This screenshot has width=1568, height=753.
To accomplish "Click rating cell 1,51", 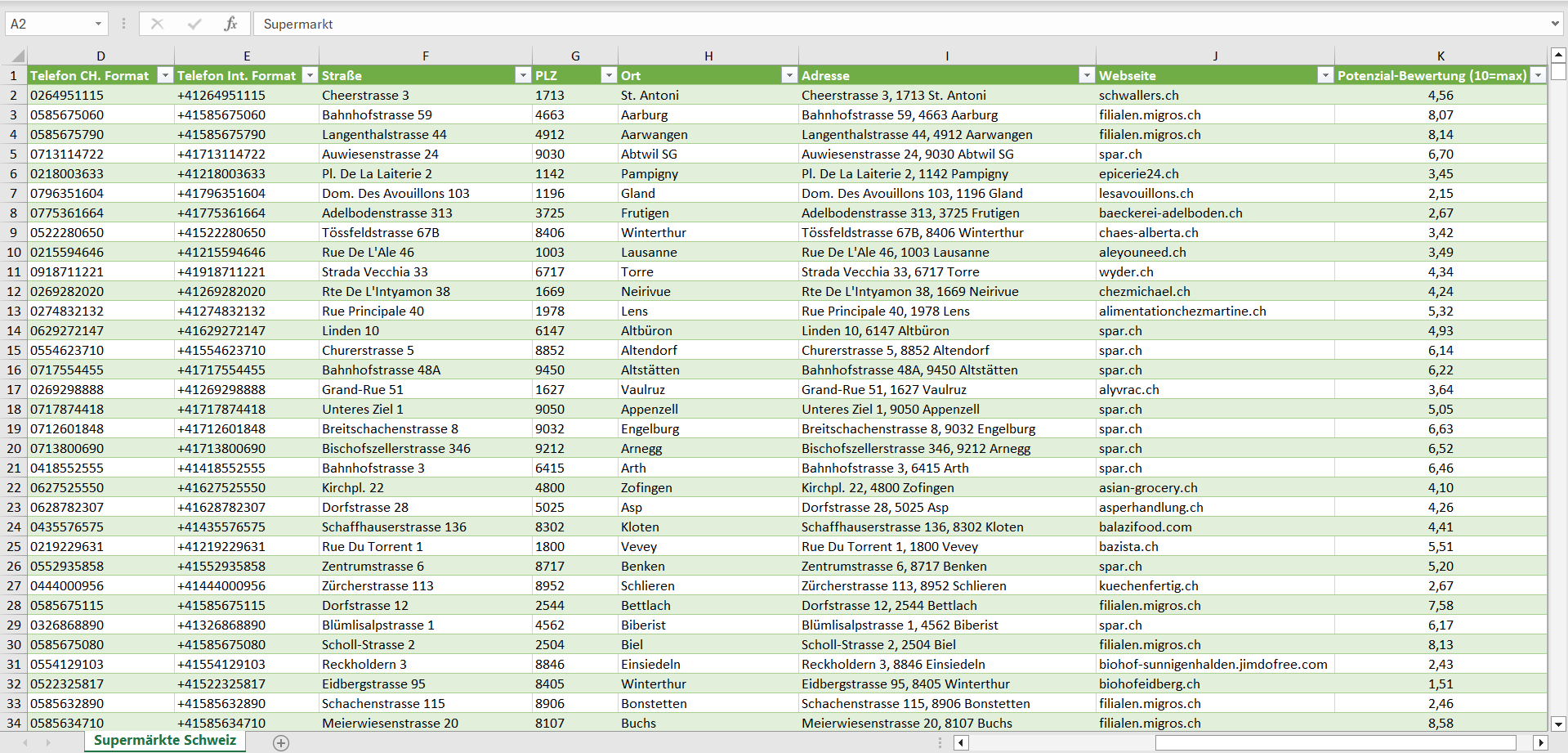I will 1441,684.
